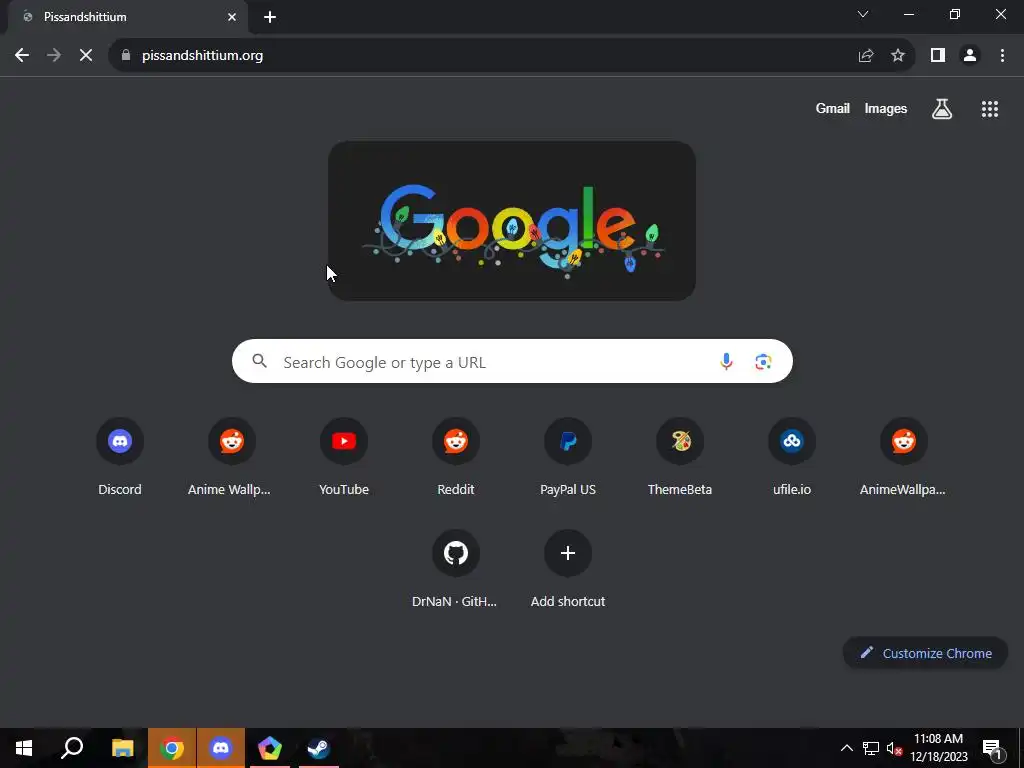Screen dimensions: 1024x768
Task: Open network status tray icon
Action: click(871, 748)
